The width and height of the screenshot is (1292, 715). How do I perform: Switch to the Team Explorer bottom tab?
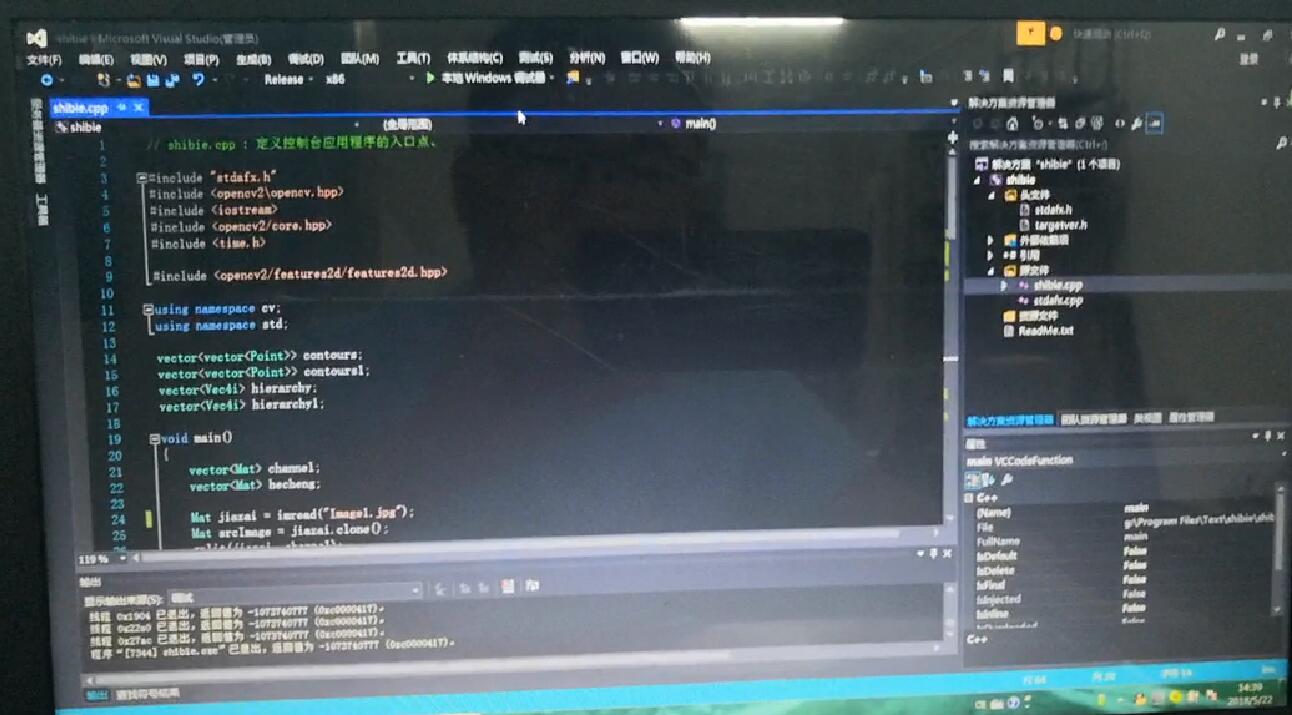tap(1093, 419)
